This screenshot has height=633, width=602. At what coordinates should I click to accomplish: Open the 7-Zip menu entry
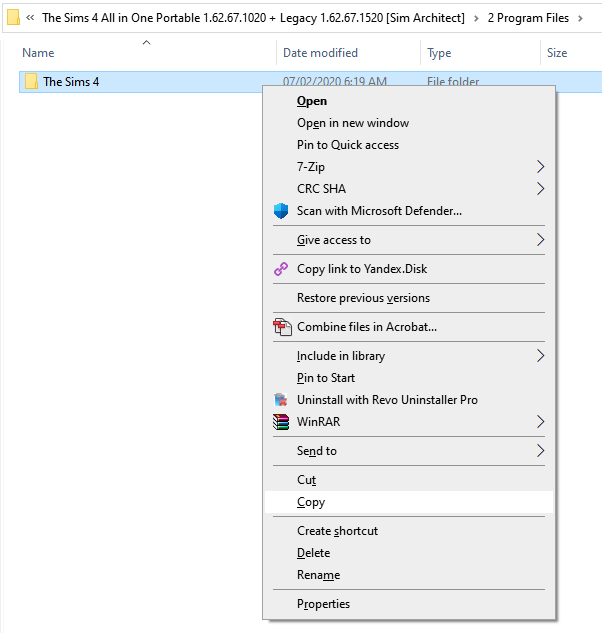(x=409, y=167)
